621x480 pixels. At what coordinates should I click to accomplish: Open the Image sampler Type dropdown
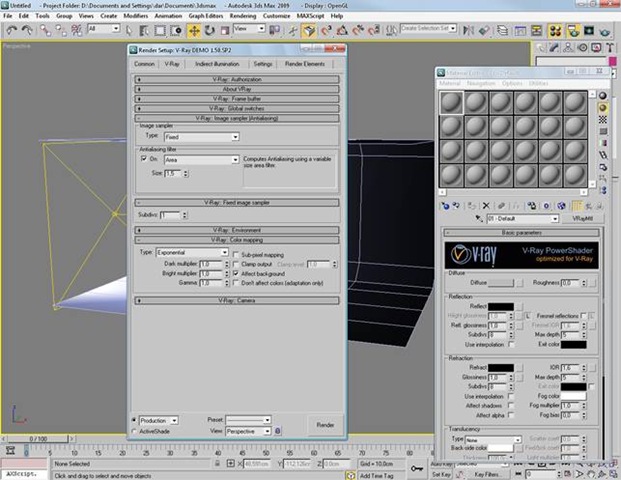click(x=199, y=135)
